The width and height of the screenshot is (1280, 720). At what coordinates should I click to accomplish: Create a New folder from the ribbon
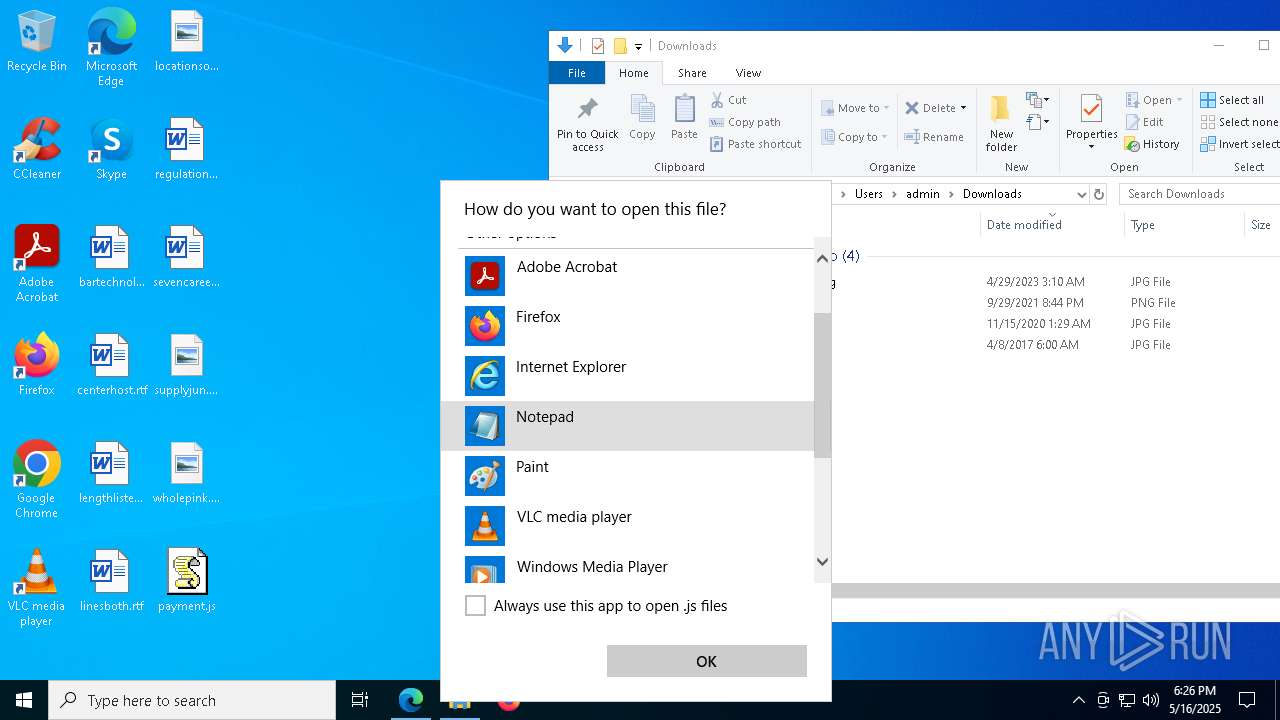click(1001, 124)
